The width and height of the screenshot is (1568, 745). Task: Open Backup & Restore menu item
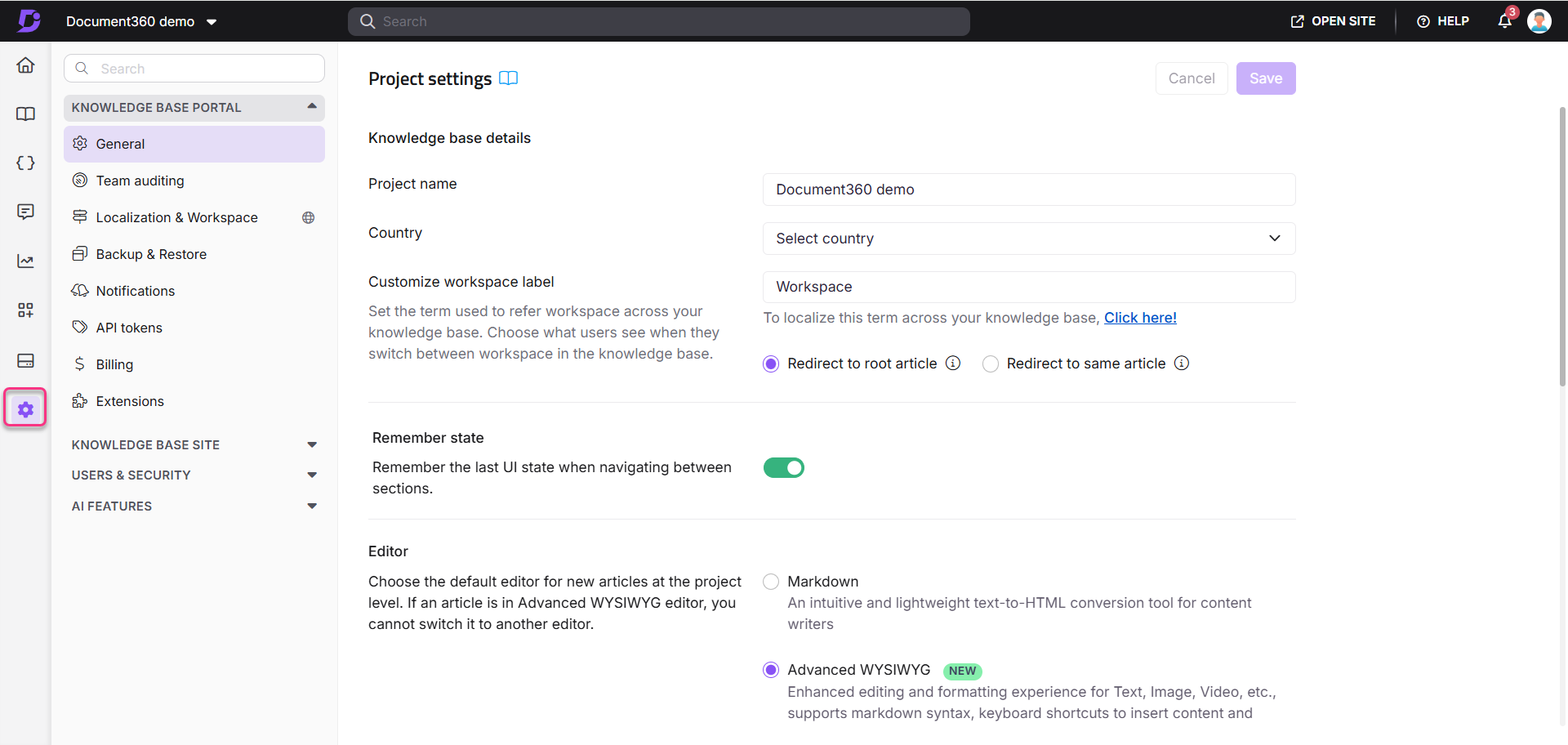tap(194, 254)
